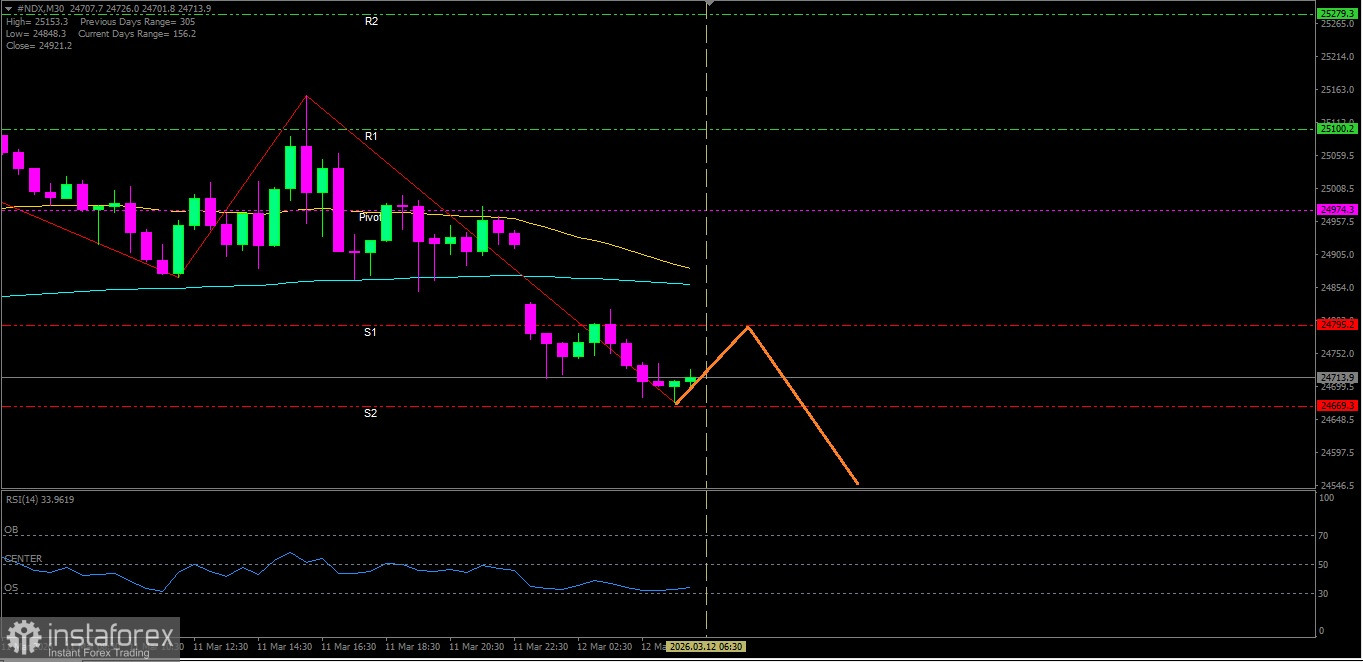Click the green 25279.3 price tag
Screen dimensions: 1363x662
[x=1338, y=13]
